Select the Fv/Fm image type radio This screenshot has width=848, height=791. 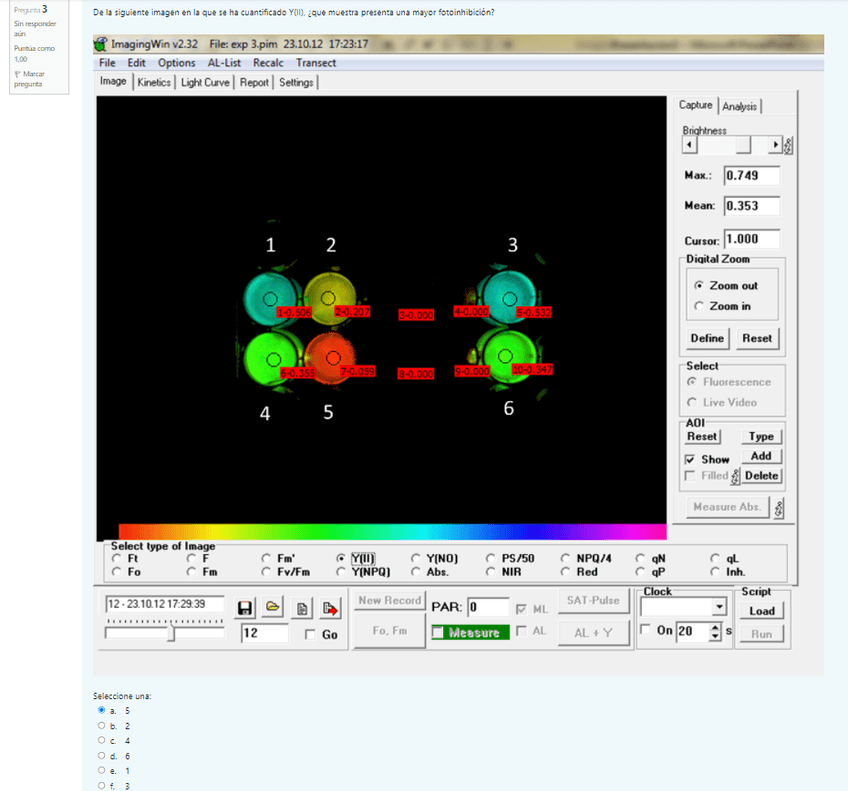(x=267, y=572)
